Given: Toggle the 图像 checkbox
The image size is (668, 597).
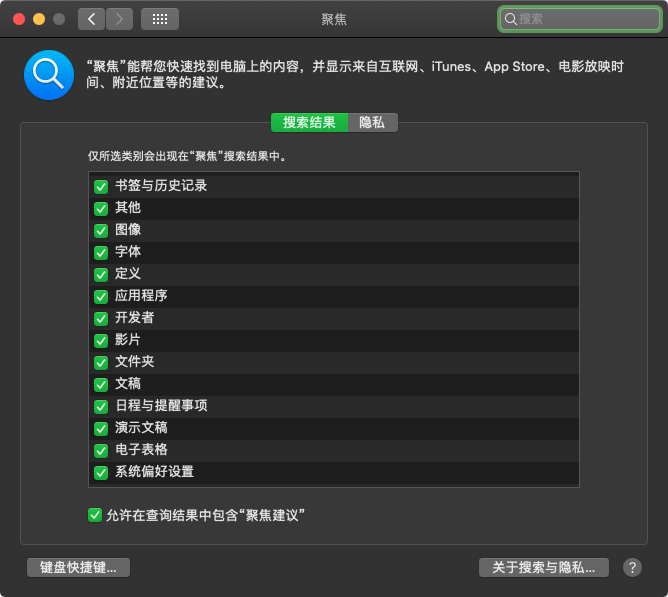Looking at the screenshot, I should click(101, 231).
